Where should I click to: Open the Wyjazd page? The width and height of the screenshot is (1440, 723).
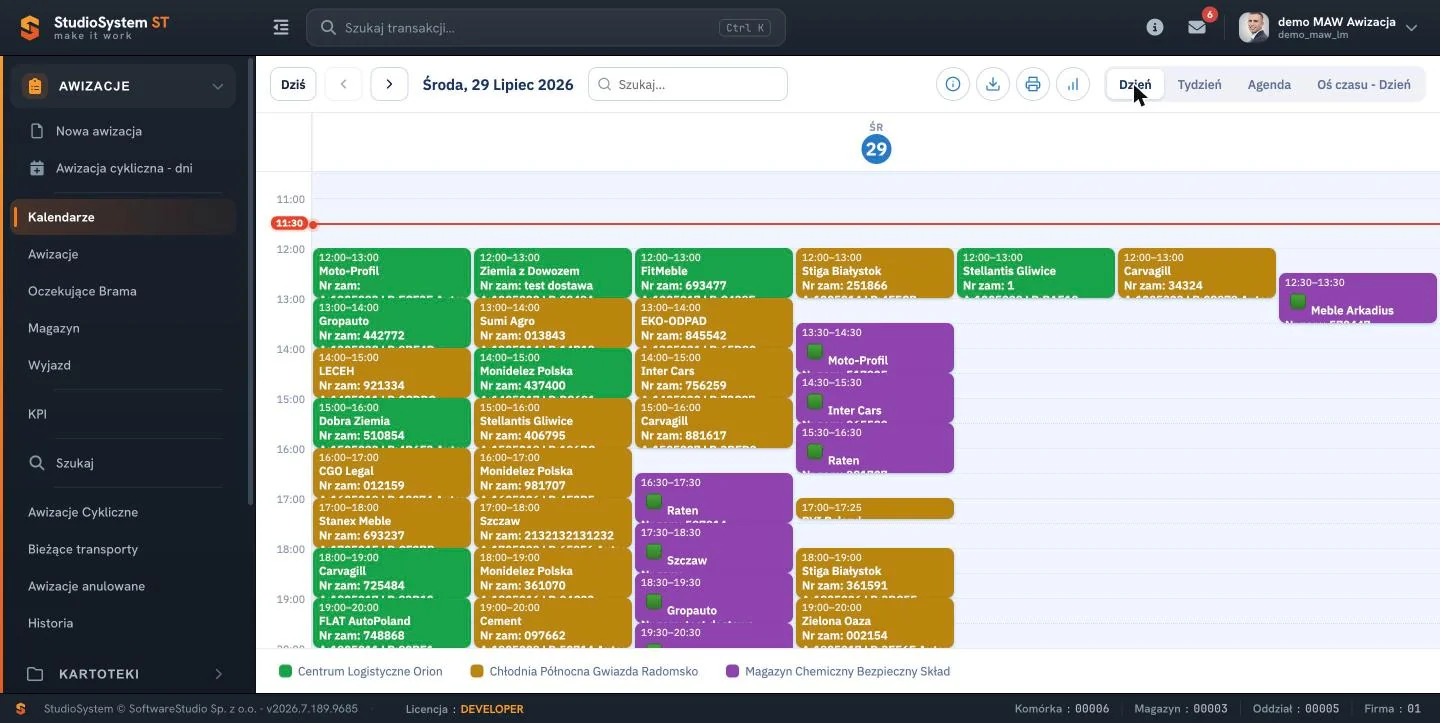pyautogui.click(x=50, y=365)
